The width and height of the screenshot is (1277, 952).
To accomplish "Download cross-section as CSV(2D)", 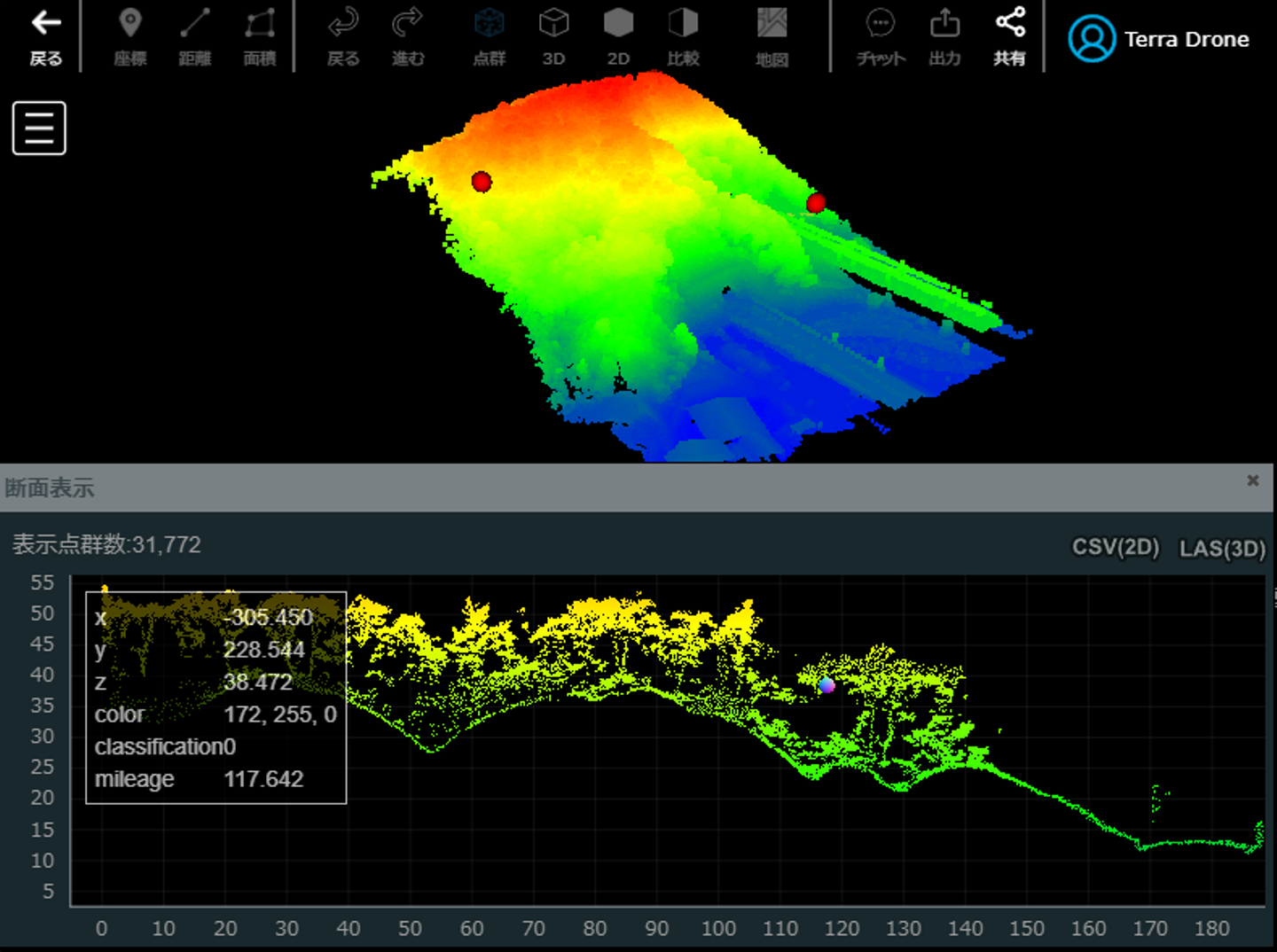I will [x=1116, y=547].
